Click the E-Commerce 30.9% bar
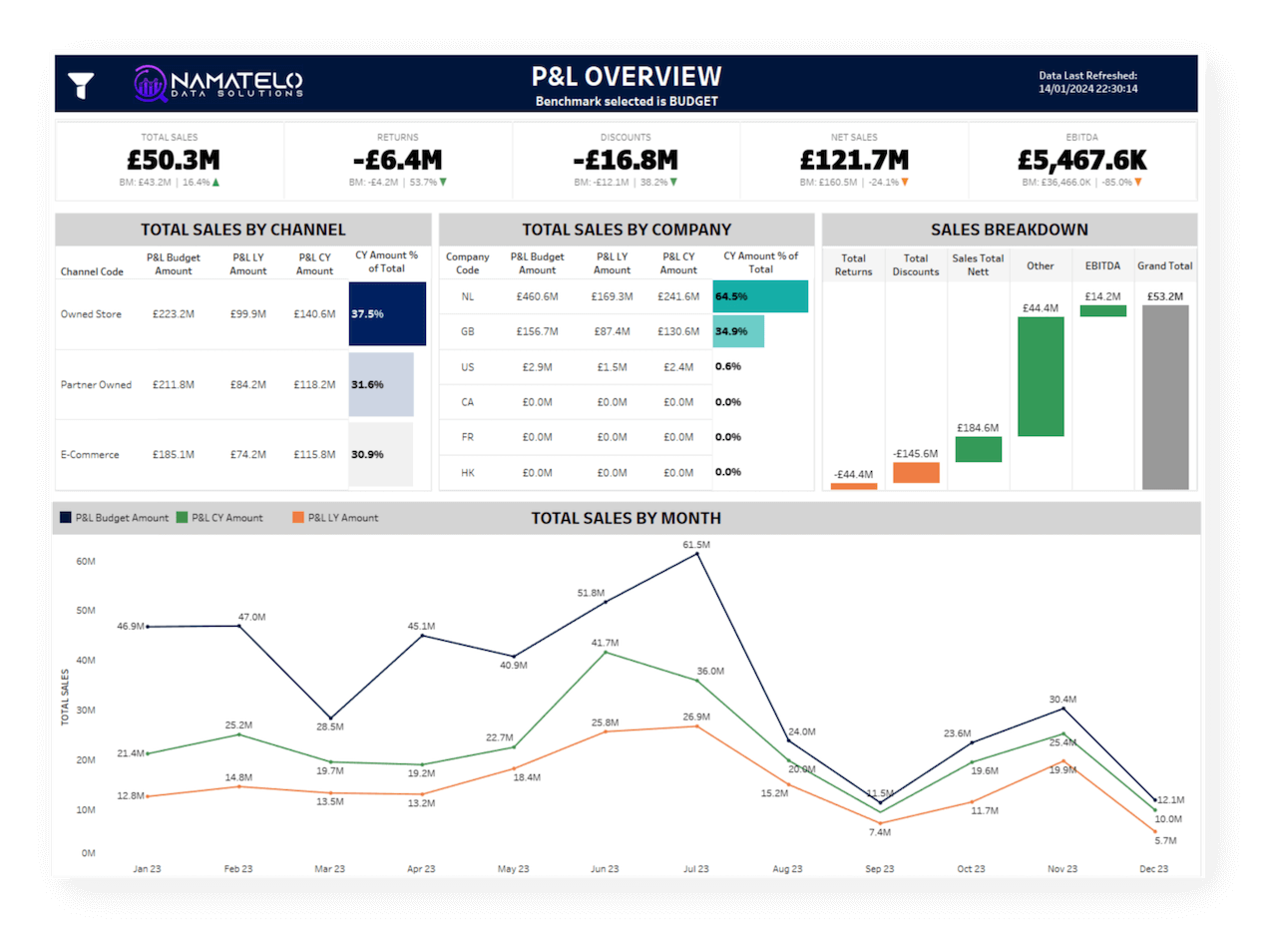 (380, 454)
